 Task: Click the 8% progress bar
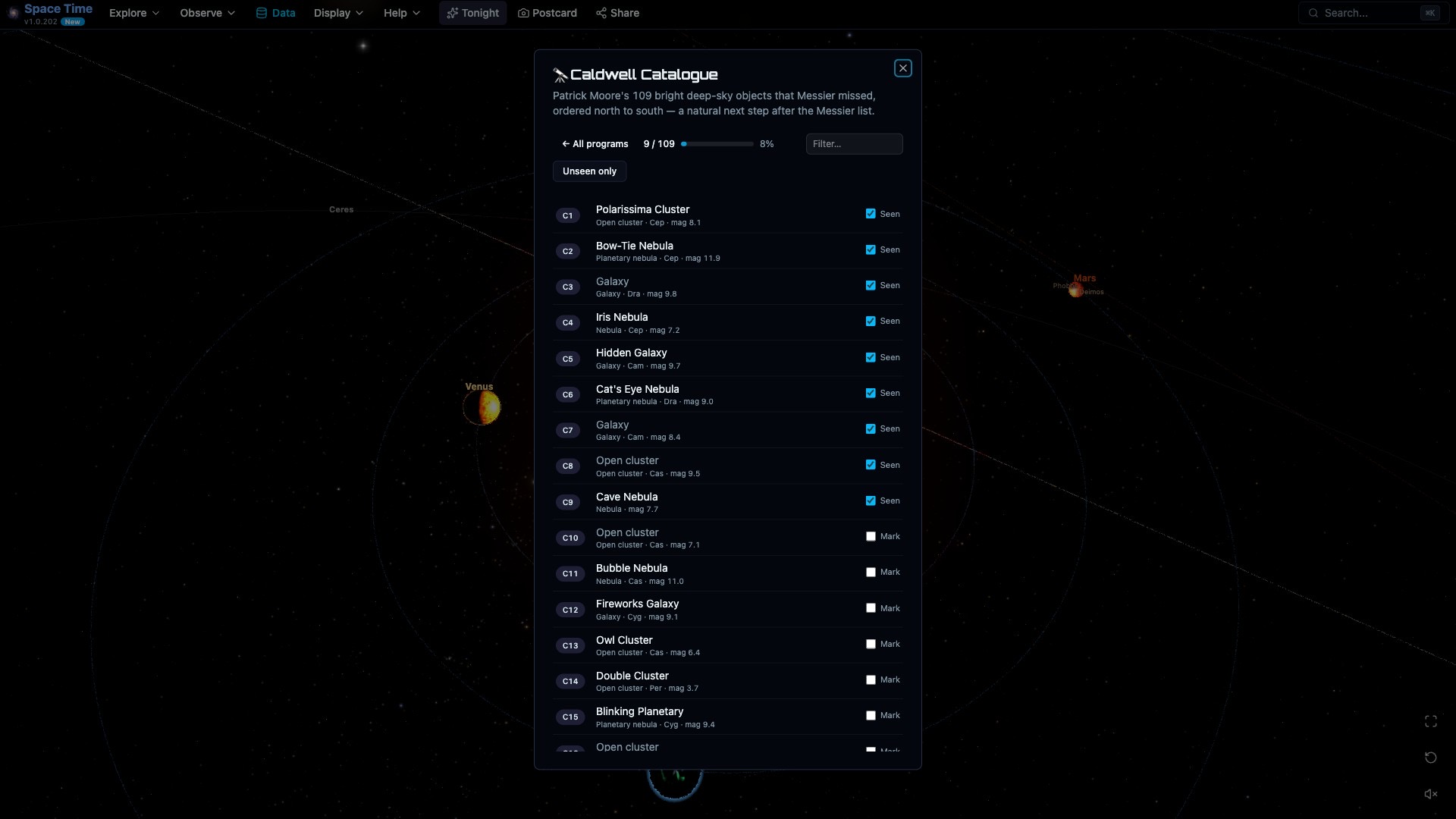[x=717, y=144]
